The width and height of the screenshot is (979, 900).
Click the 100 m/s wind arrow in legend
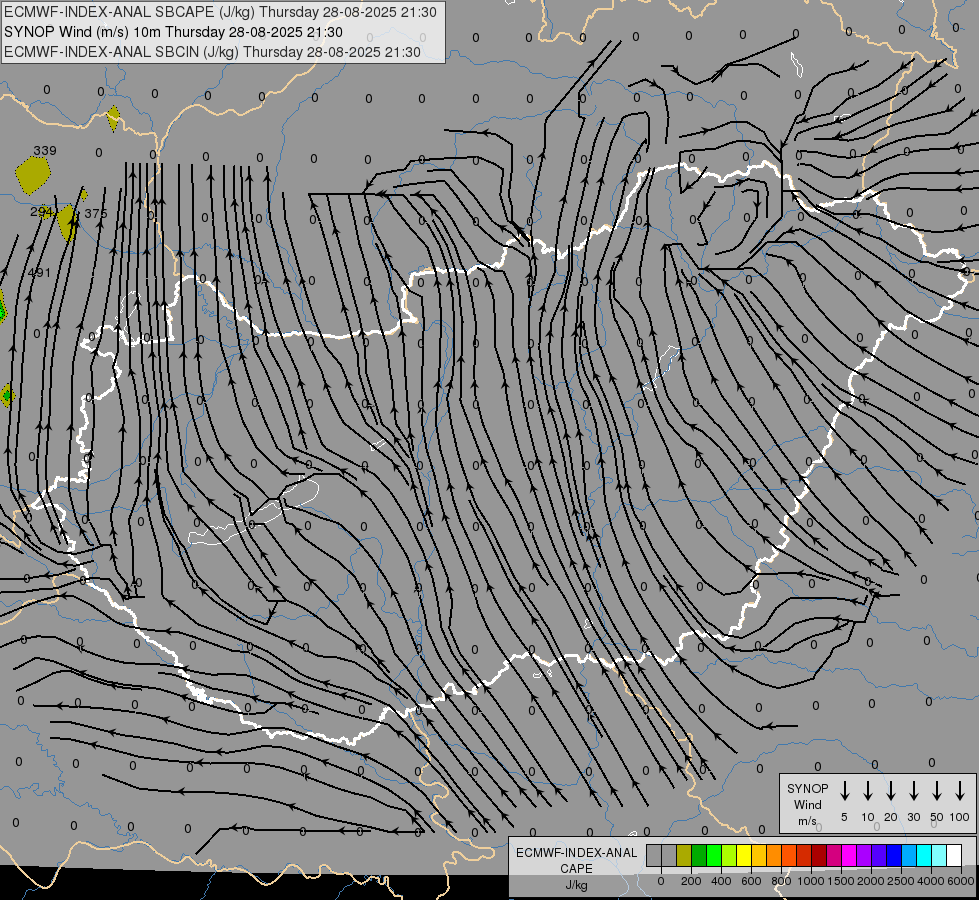(x=960, y=791)
